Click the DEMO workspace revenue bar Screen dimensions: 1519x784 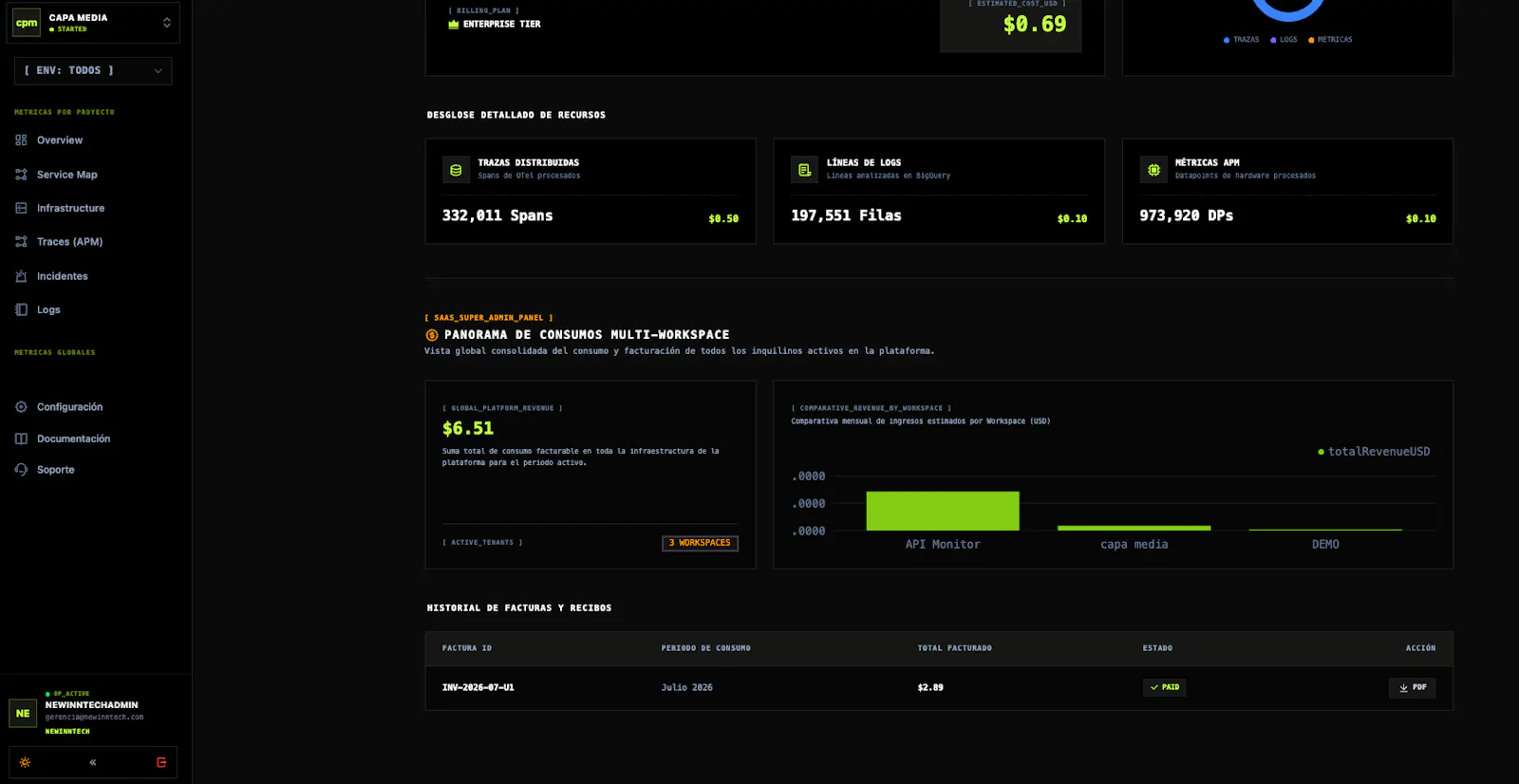coord(1325,530)
